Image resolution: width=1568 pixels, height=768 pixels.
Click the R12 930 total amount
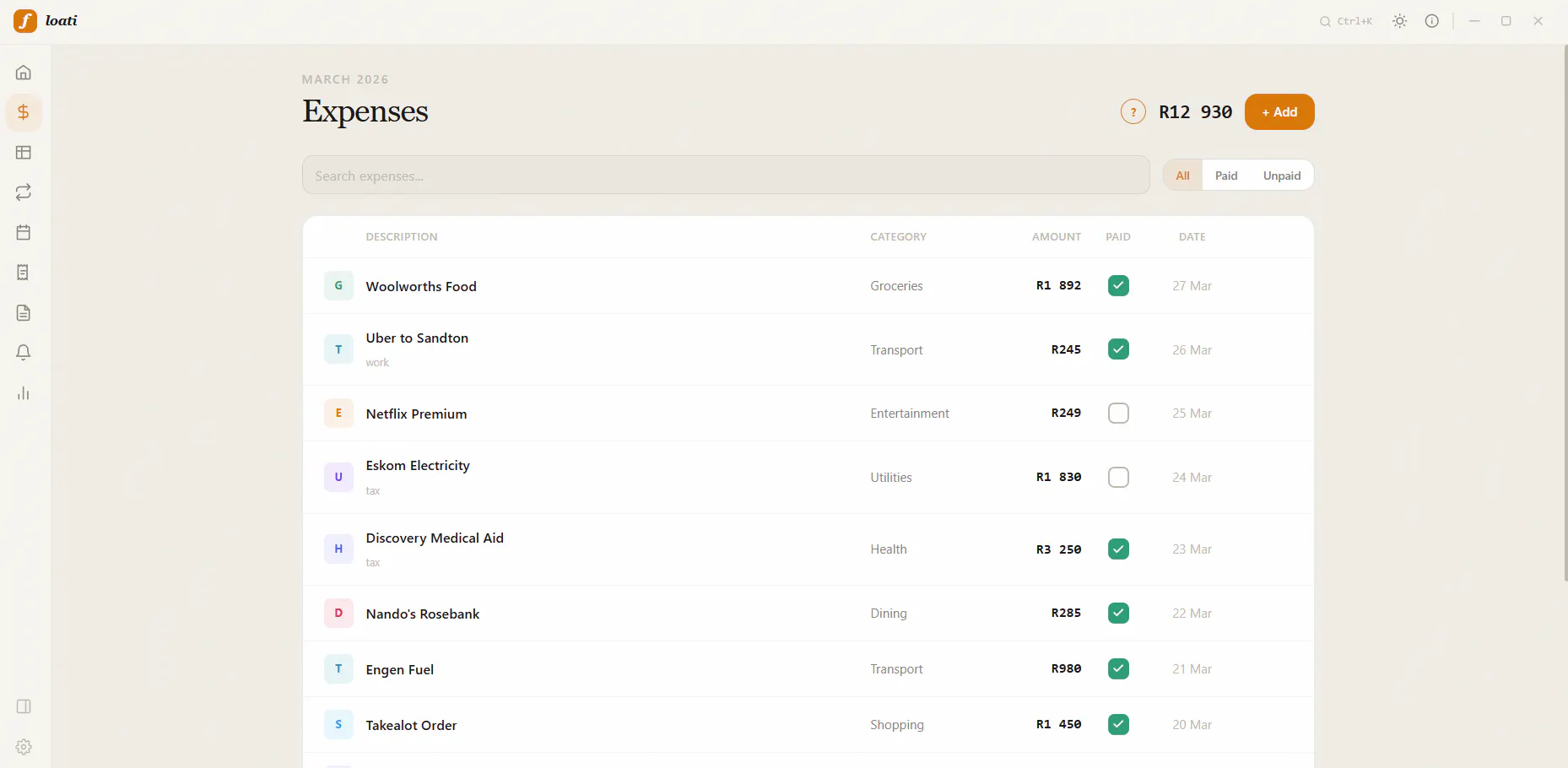point(1195,112)
